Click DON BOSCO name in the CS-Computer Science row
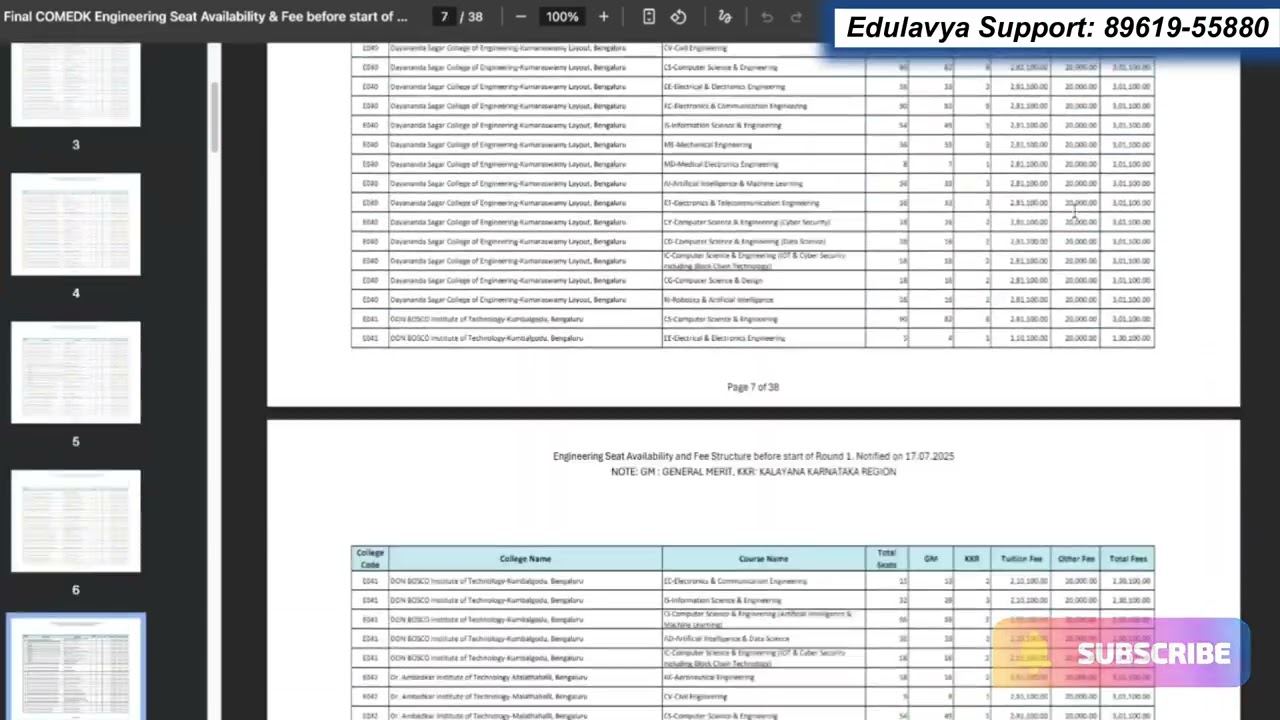This screenshot has width=1280, height=720. (x=486, y=319)
